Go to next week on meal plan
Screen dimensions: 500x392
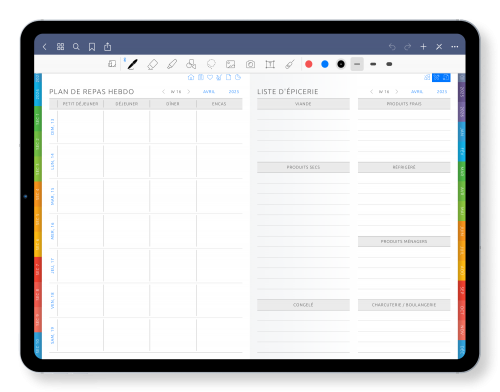[x=189, y=91]
